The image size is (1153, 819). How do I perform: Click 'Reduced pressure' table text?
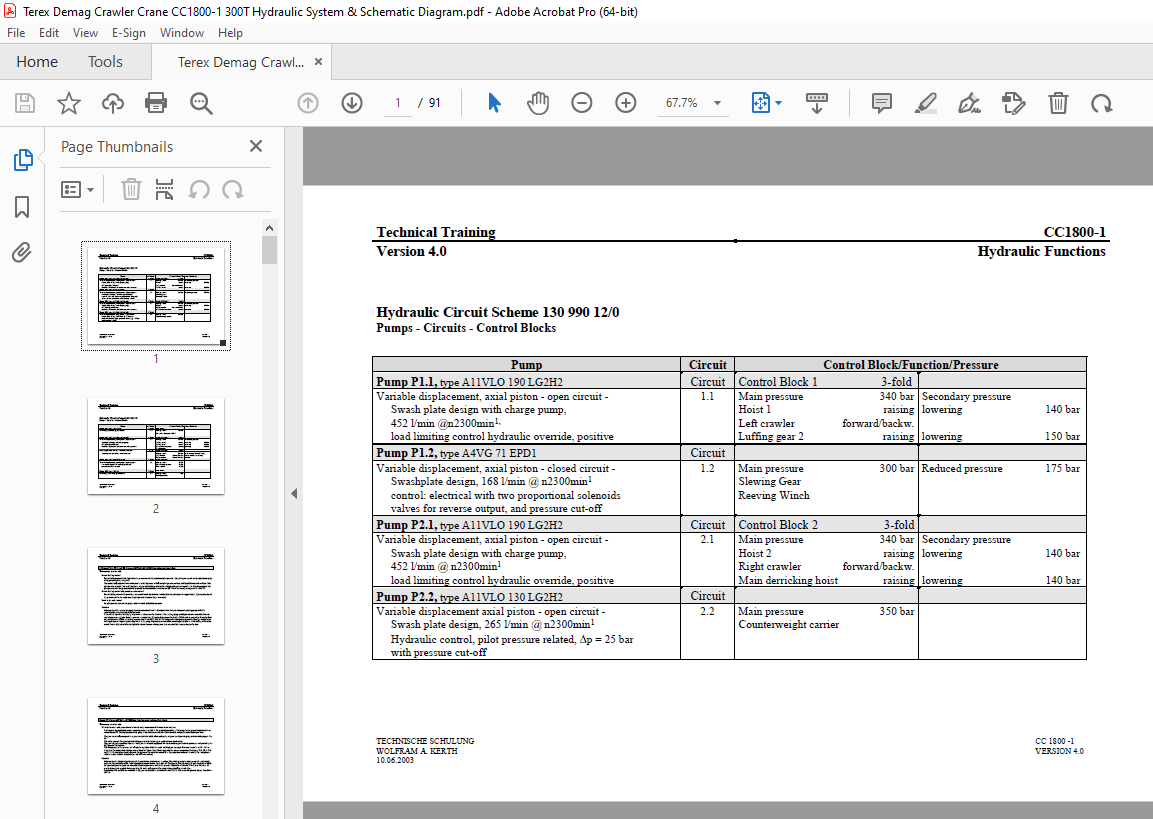[962, 468]
